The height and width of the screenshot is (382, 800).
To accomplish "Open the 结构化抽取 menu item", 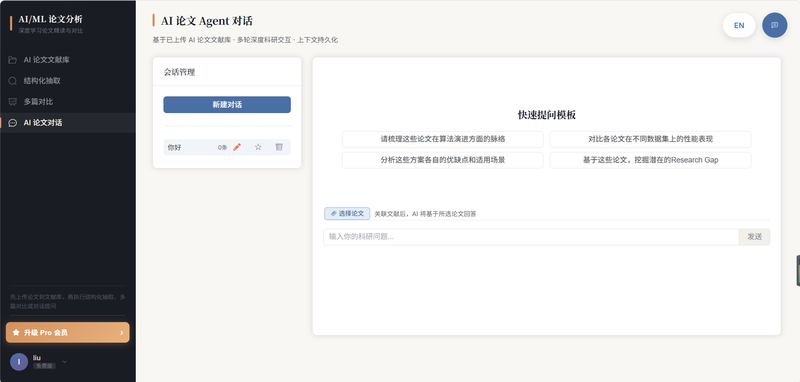I will tap(68, 81).
